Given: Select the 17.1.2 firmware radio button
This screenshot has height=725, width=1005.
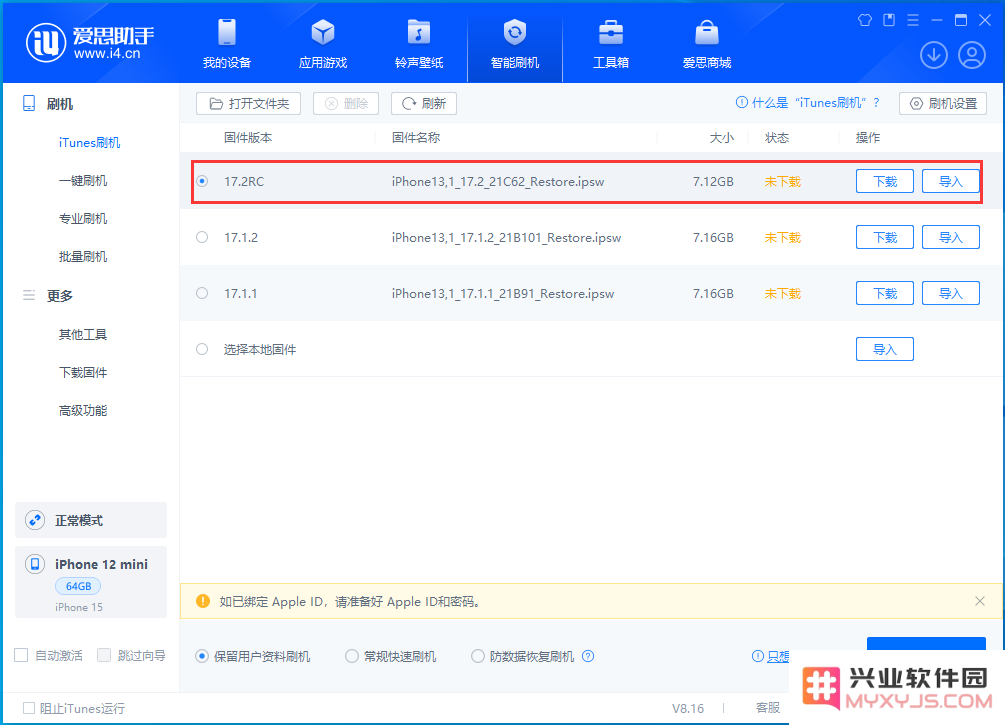Looking at the screenshot, I should click(x=202, y=237).
